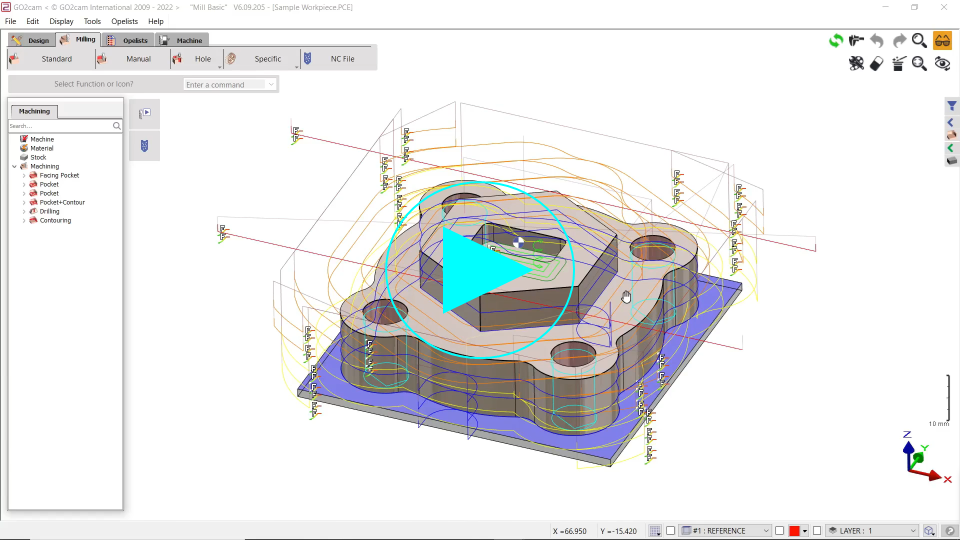This screenshot has width=960, height=540.
Task: Open the magic wand hat tool
Action: (898, 63)
